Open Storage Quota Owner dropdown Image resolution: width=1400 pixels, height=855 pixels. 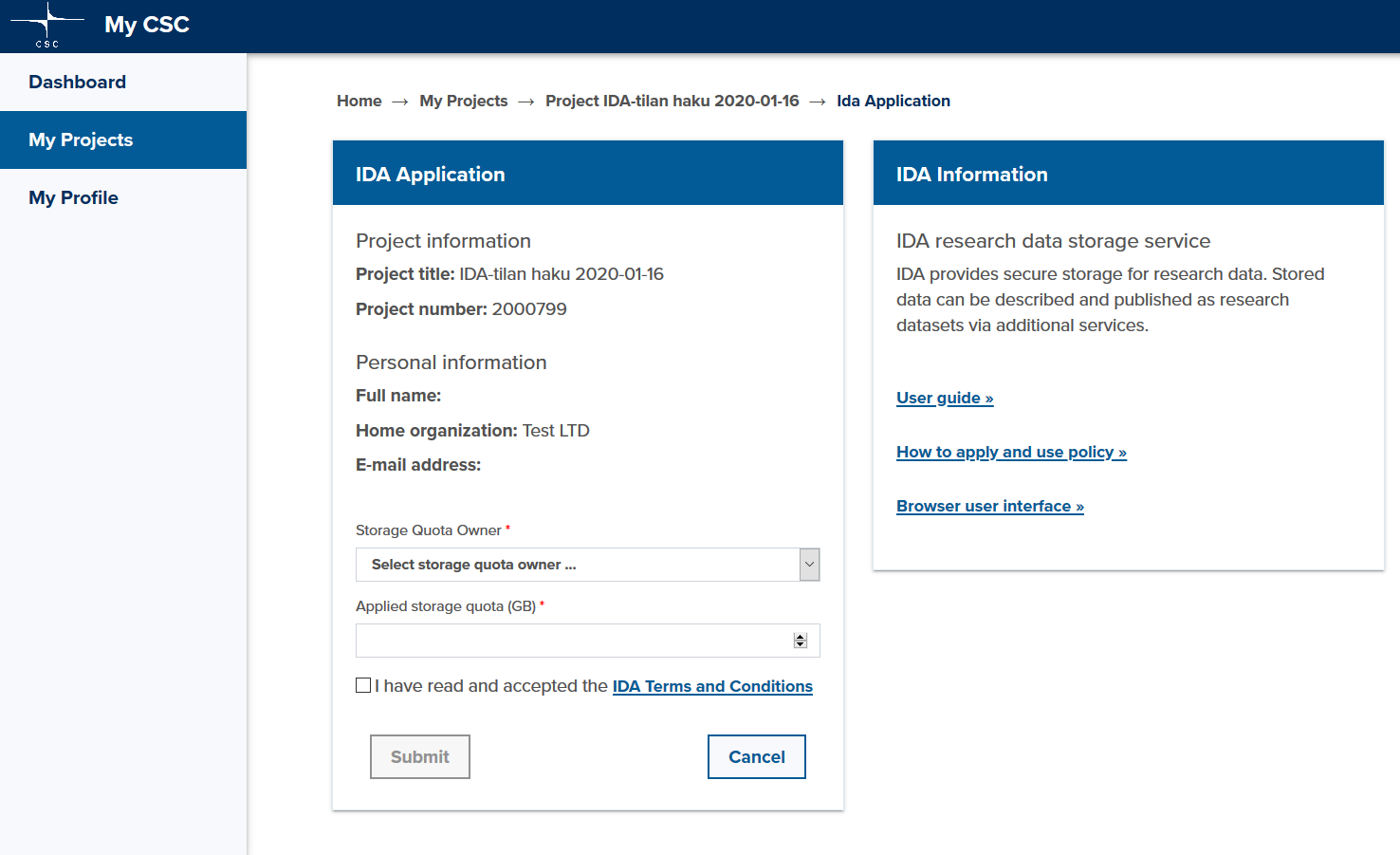[588, 565]
